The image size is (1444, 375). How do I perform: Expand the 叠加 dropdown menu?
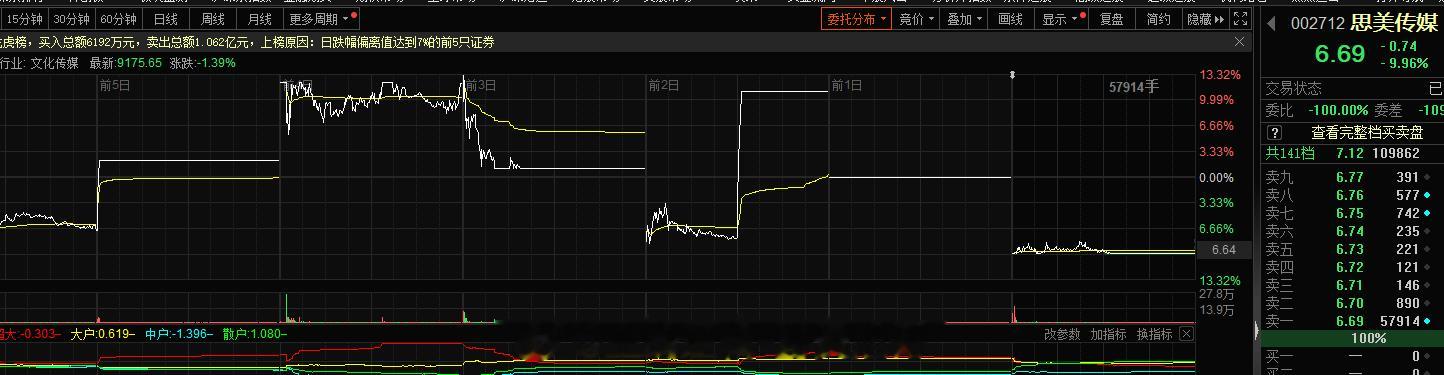964,19
